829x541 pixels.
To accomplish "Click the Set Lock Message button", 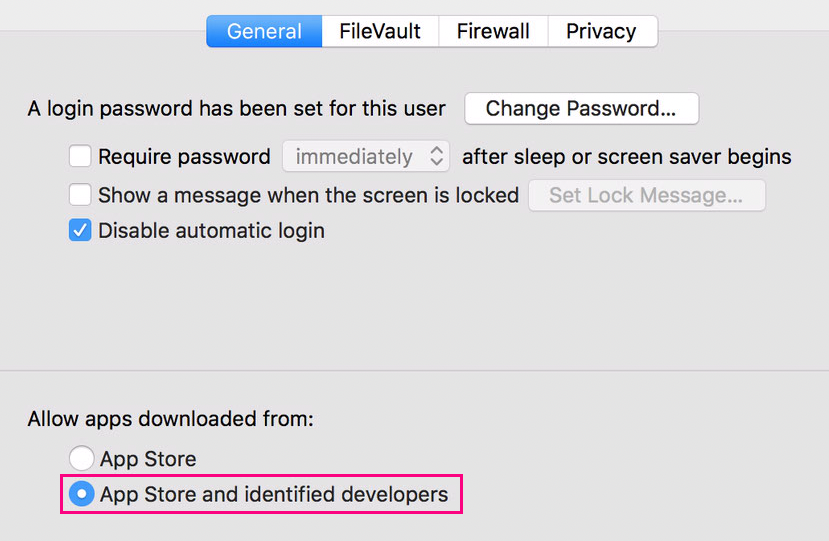I will (647, 195).
